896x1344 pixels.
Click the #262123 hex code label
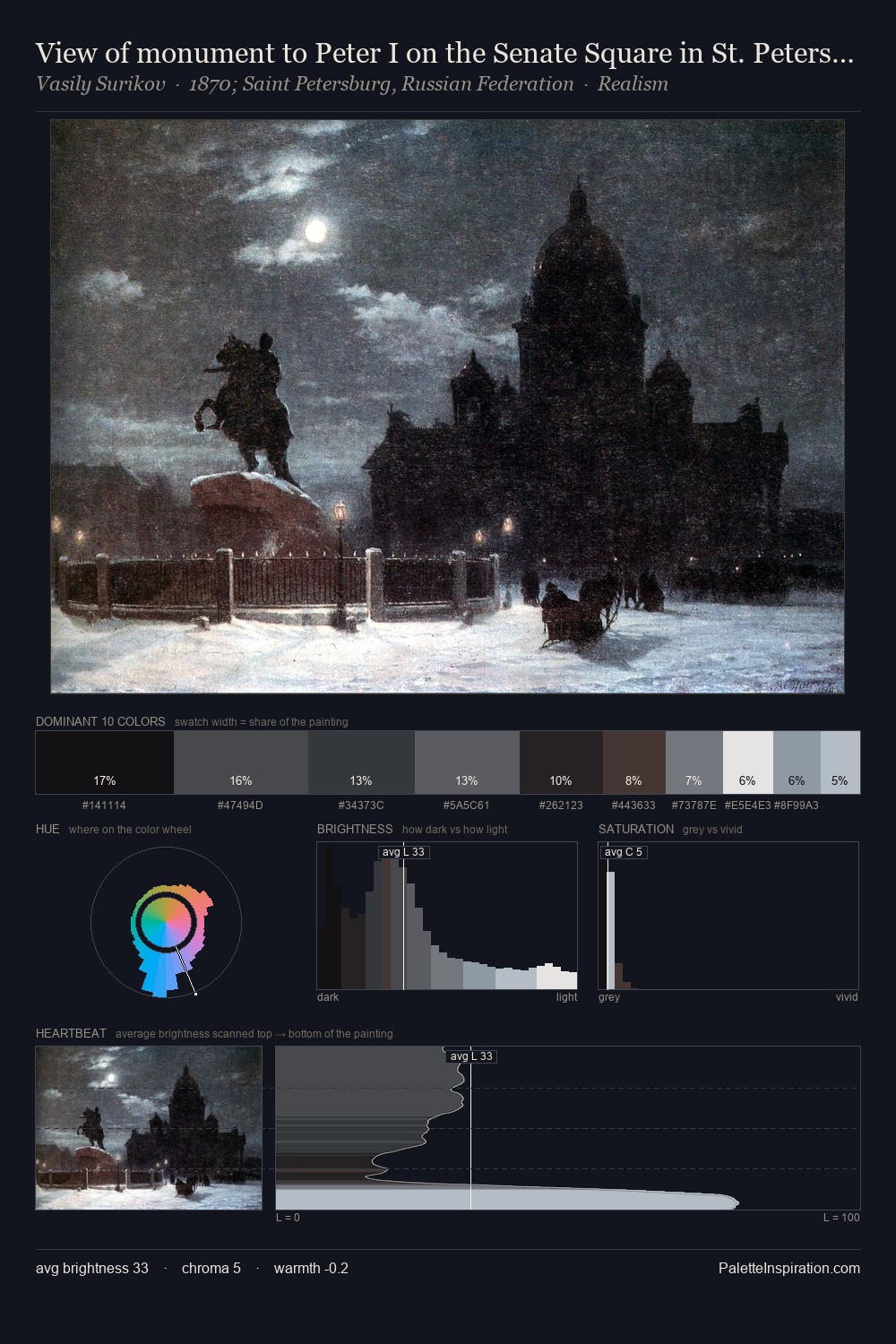[561, 806]
